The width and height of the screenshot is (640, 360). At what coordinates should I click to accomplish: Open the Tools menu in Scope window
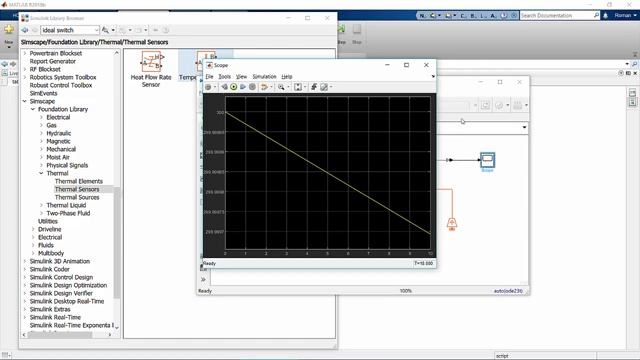click(x=224, y=77)
